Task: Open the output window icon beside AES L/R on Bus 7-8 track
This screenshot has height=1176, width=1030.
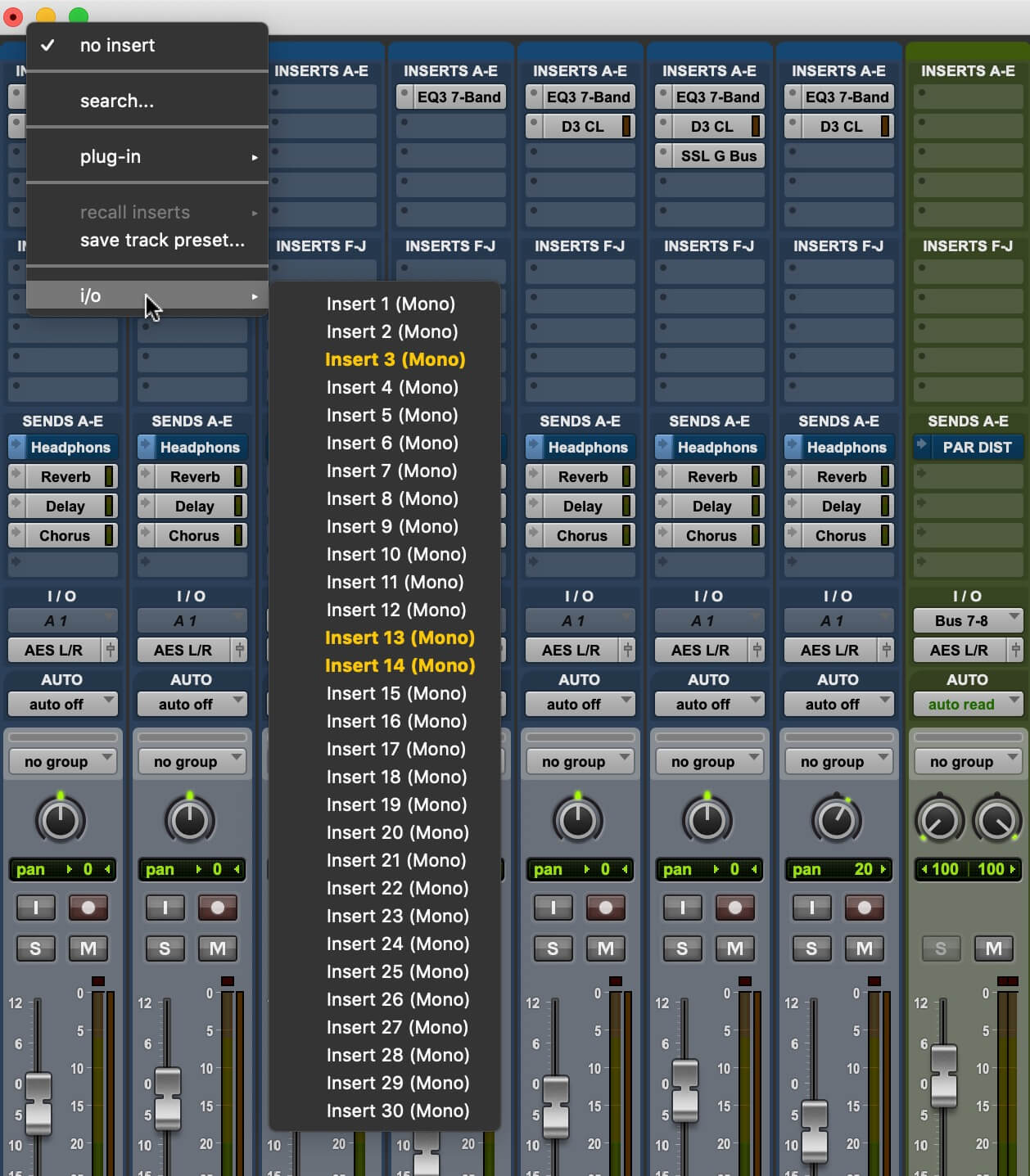Action: (1015, 650)
